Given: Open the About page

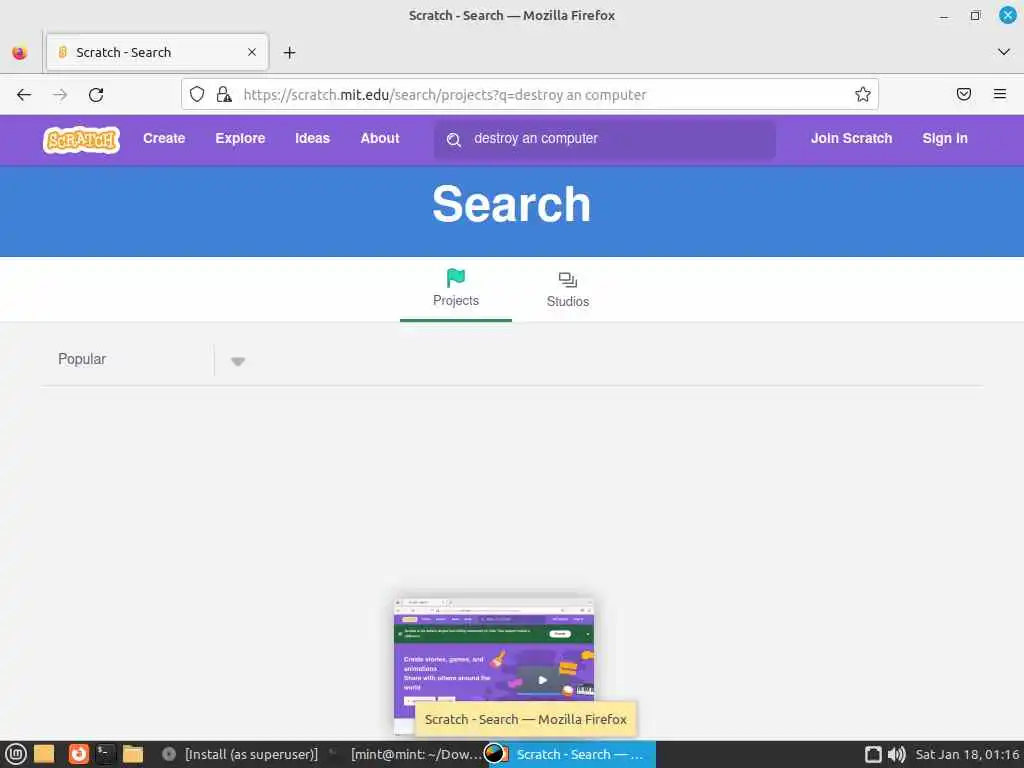Looking at the screenshot, I should tap(379, 138).
